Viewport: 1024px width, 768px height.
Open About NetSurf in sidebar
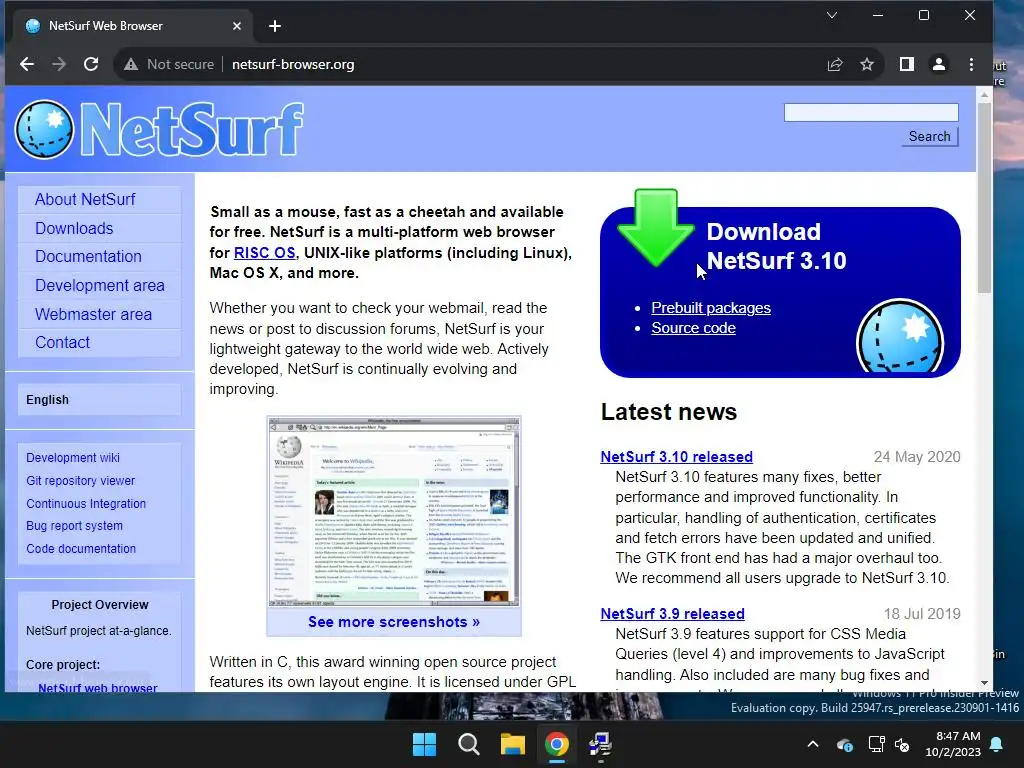click(85, 199)
